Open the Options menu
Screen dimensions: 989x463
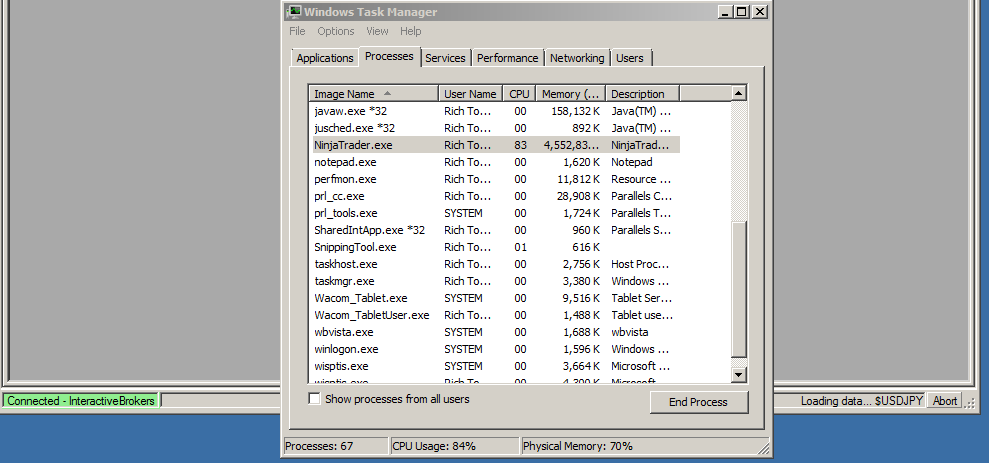[x=336, y=31]
